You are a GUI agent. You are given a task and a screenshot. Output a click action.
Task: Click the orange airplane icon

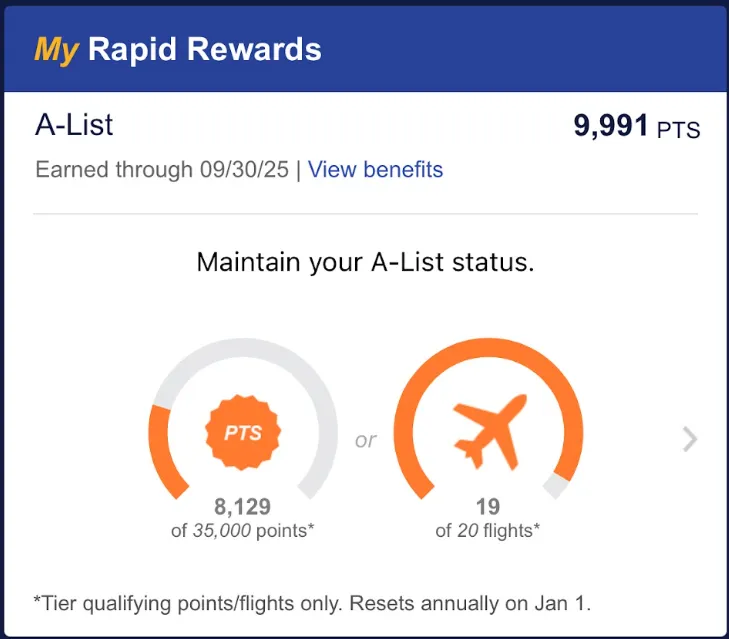point(488,432)
